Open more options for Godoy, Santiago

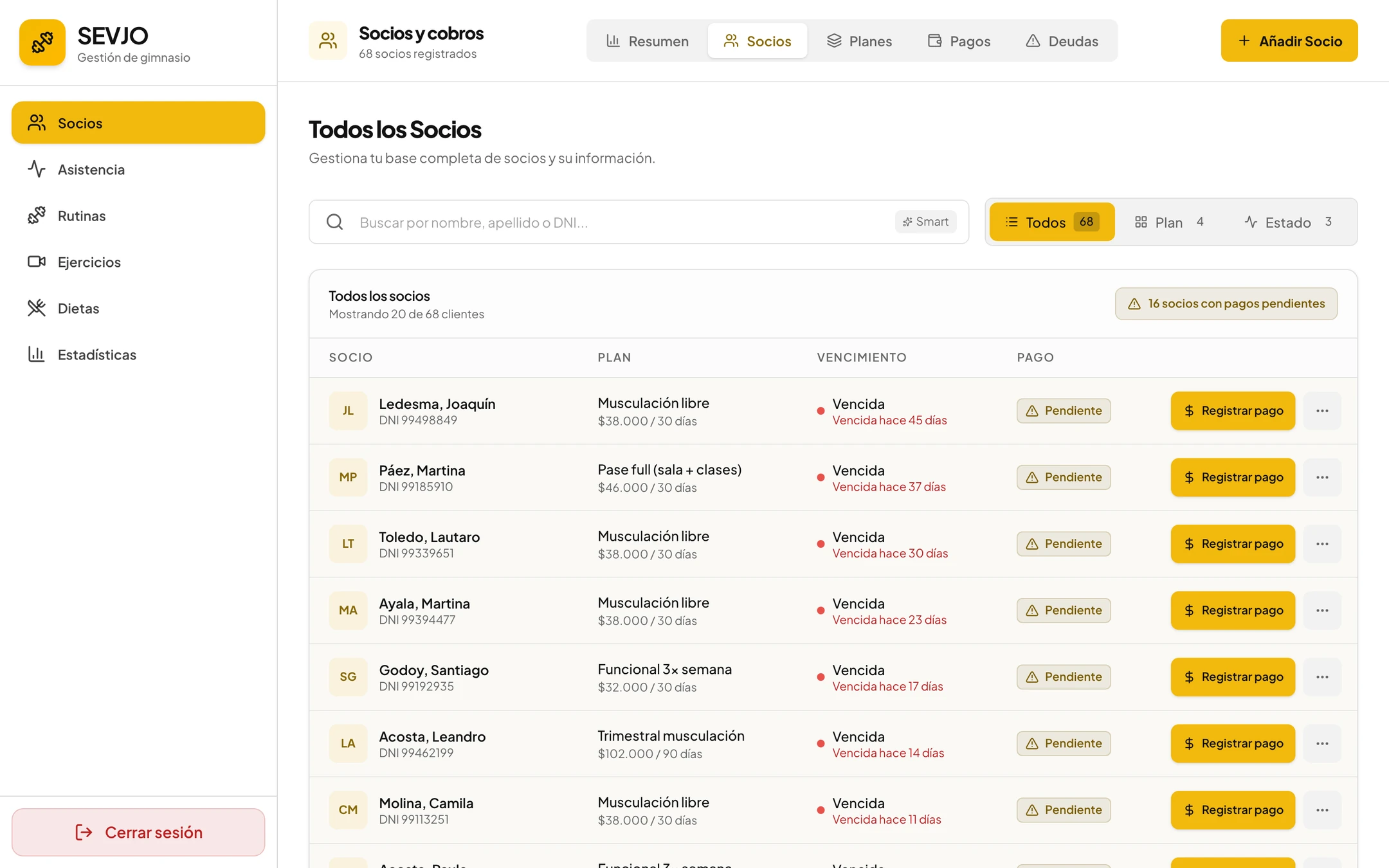(x=1322, y=677)
